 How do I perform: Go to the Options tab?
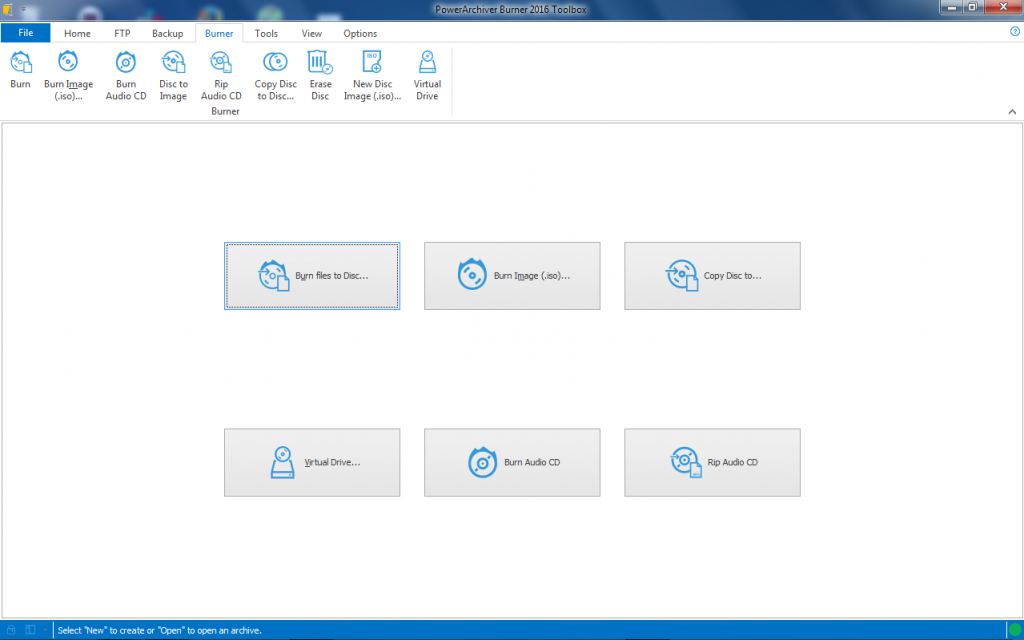point(360,33)
